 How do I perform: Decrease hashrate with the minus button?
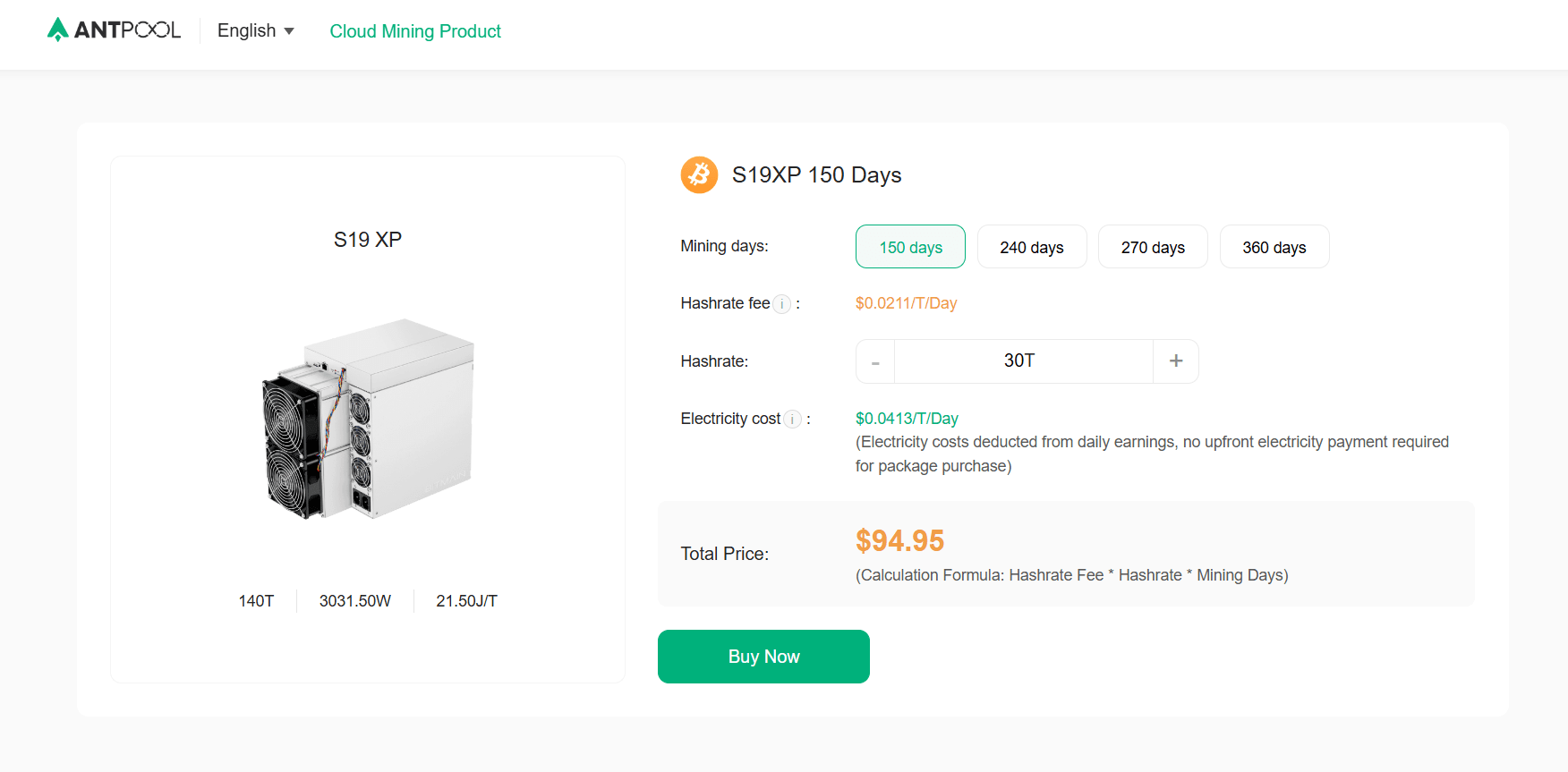click(x=875, y=361)
